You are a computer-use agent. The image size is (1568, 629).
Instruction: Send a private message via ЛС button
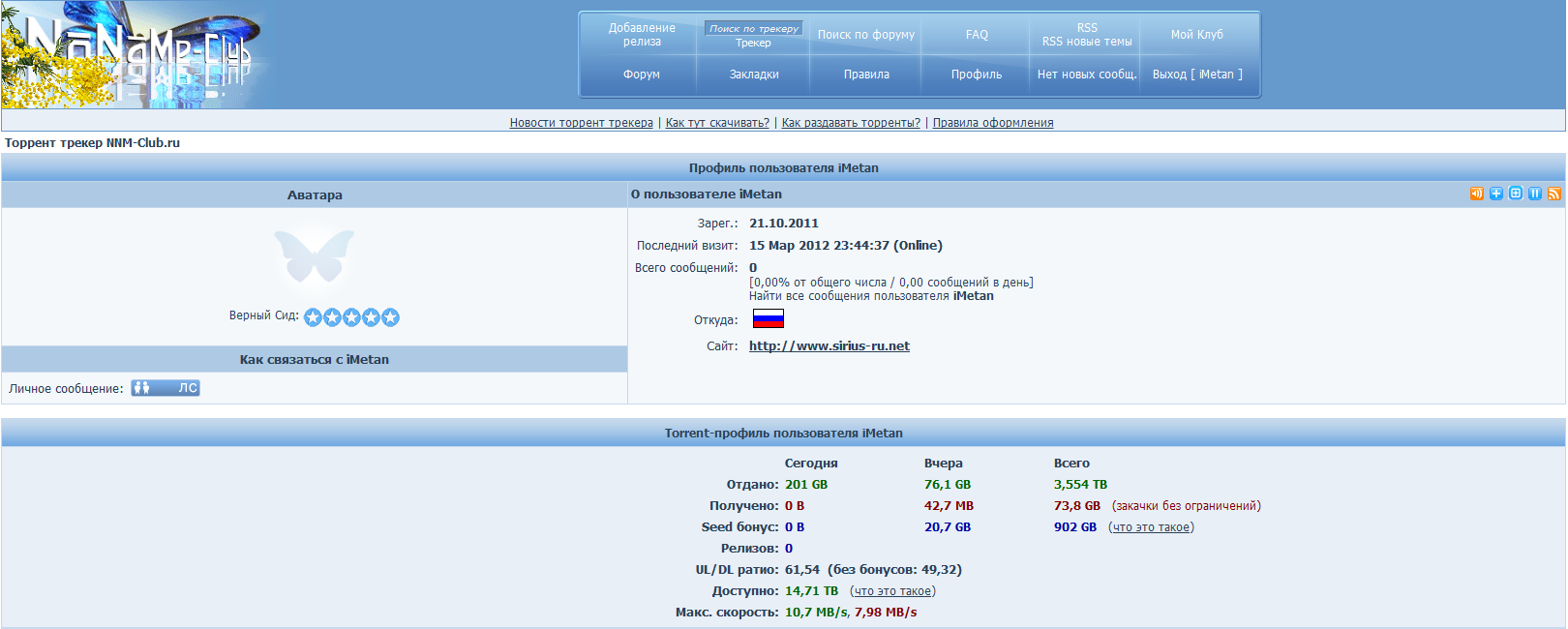click(166, 388)
